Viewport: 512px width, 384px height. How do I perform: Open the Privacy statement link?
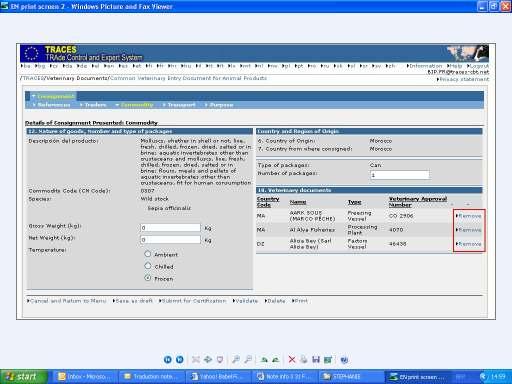(463, 79)
